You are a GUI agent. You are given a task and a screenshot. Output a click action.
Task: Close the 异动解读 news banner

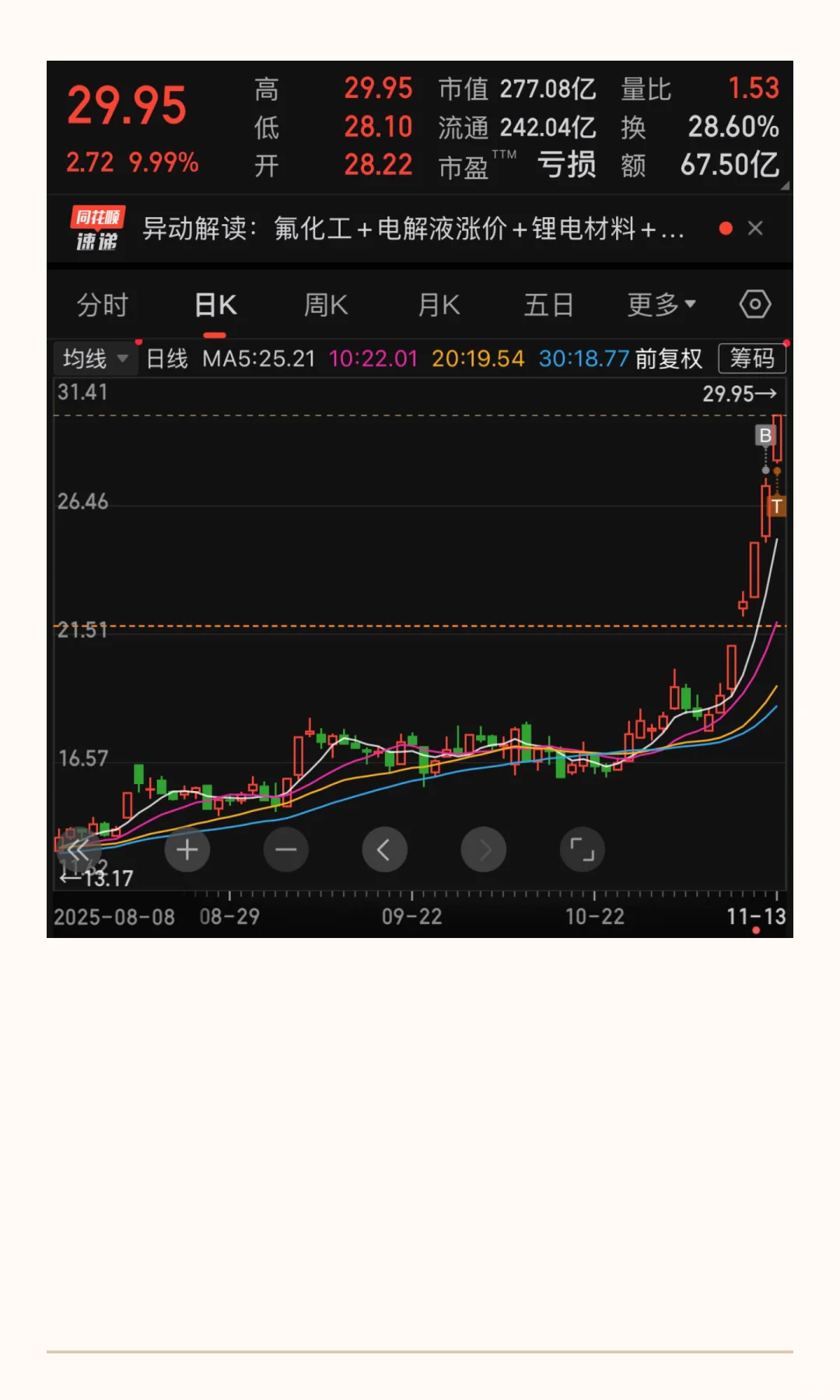click(x=754, y=228)
